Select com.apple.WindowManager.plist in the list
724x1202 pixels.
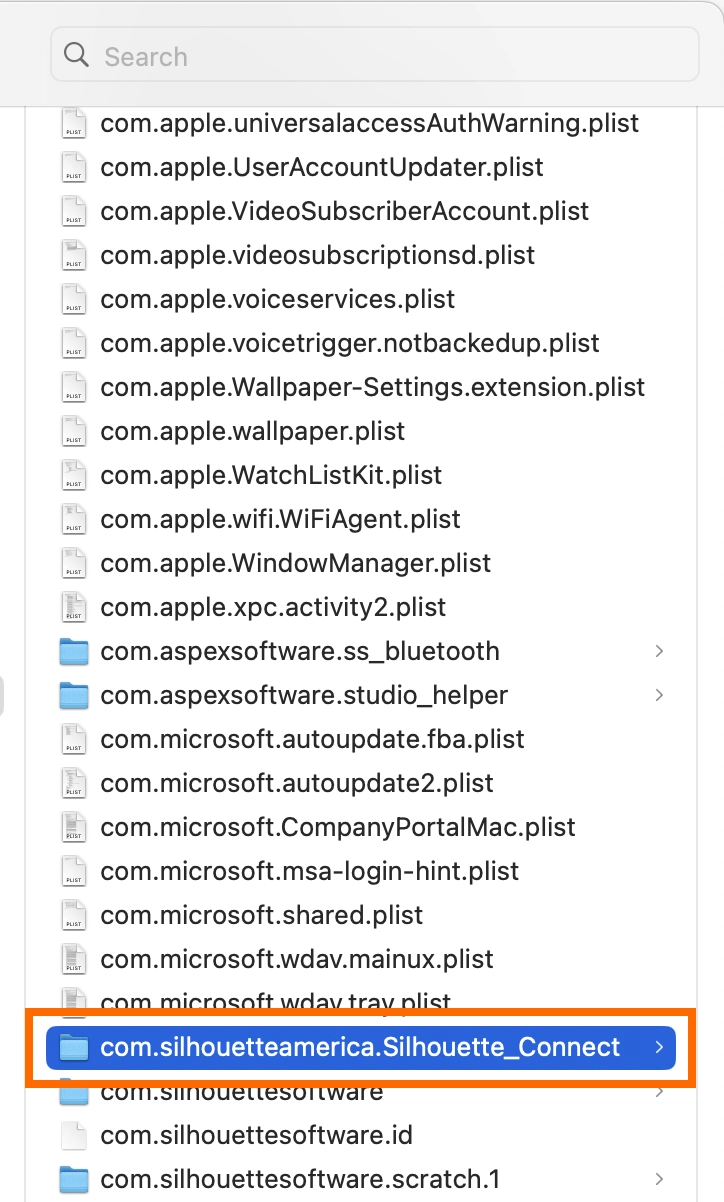click(x=296, y=564)
